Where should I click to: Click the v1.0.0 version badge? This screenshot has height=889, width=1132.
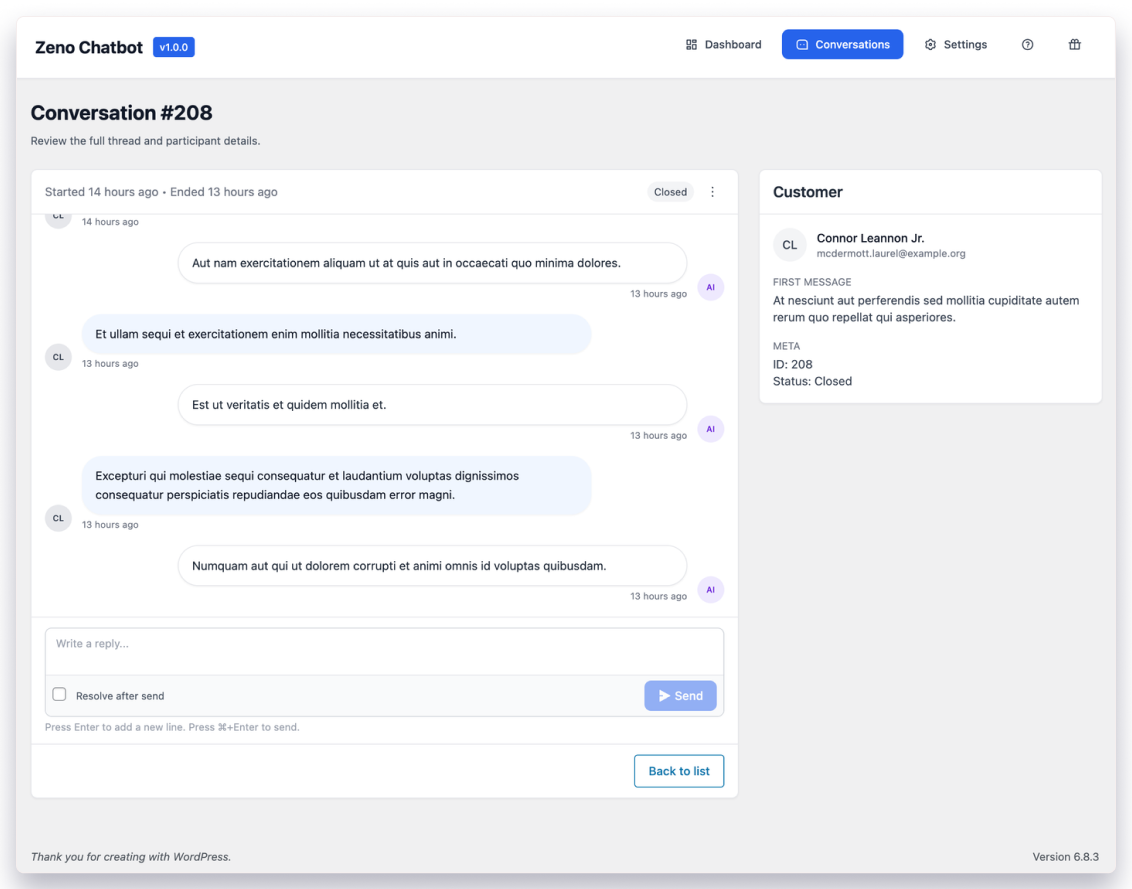[174, 47]
